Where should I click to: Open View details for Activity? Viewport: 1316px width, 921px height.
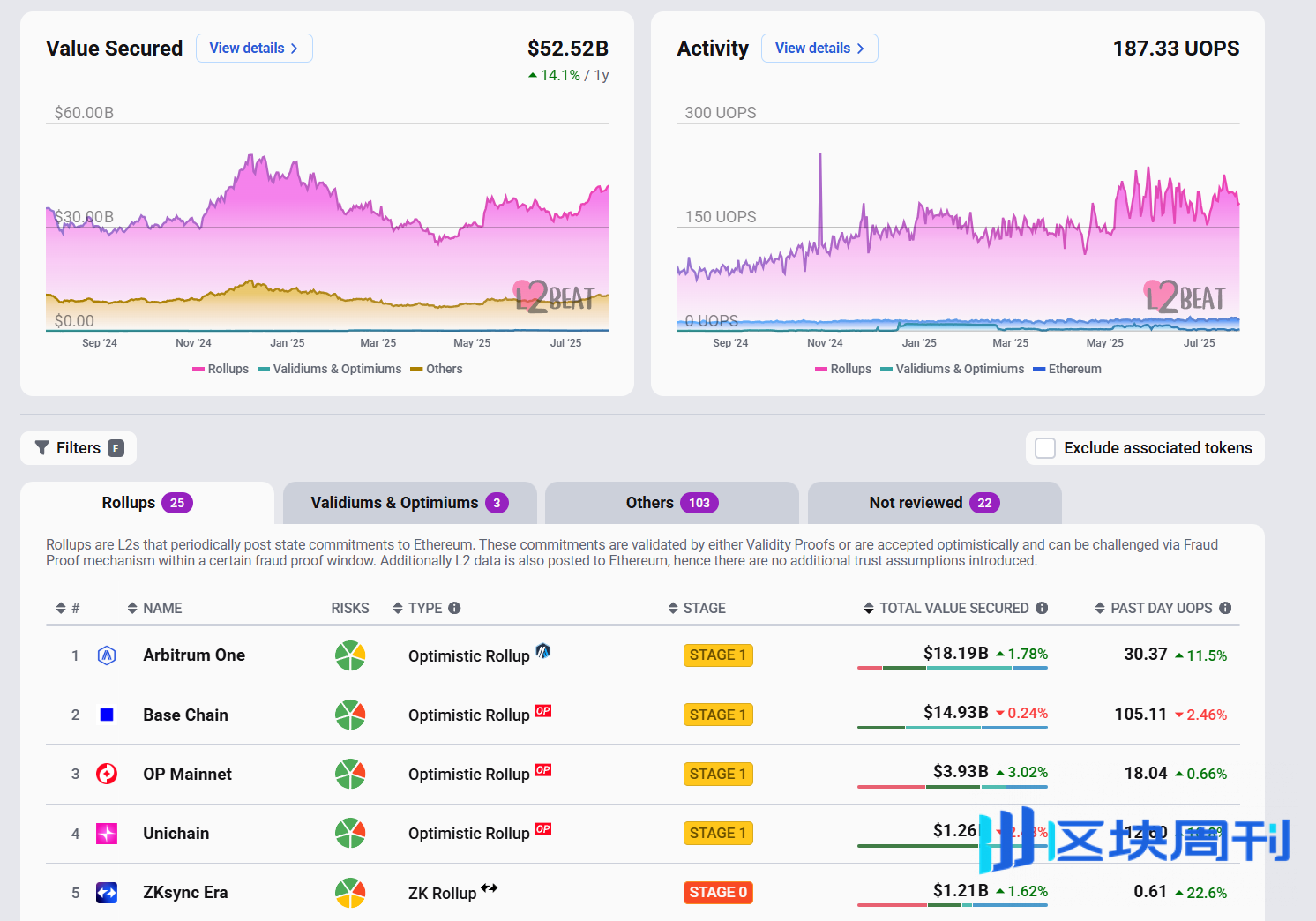[819, 48]
